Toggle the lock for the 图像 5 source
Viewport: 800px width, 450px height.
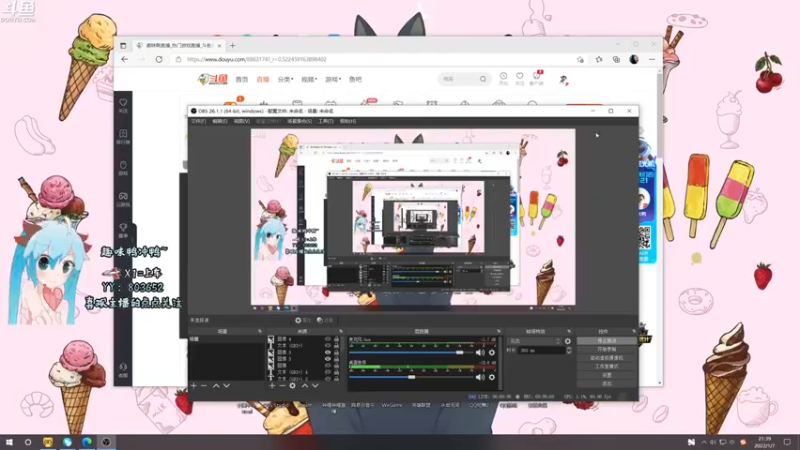pos(336,359)
